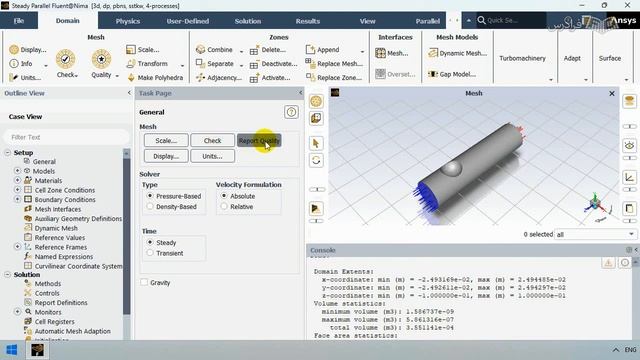The width and height of the screenshot is (640, 360).
Task: Expand the Materials tree node
Action: (17, 180)
